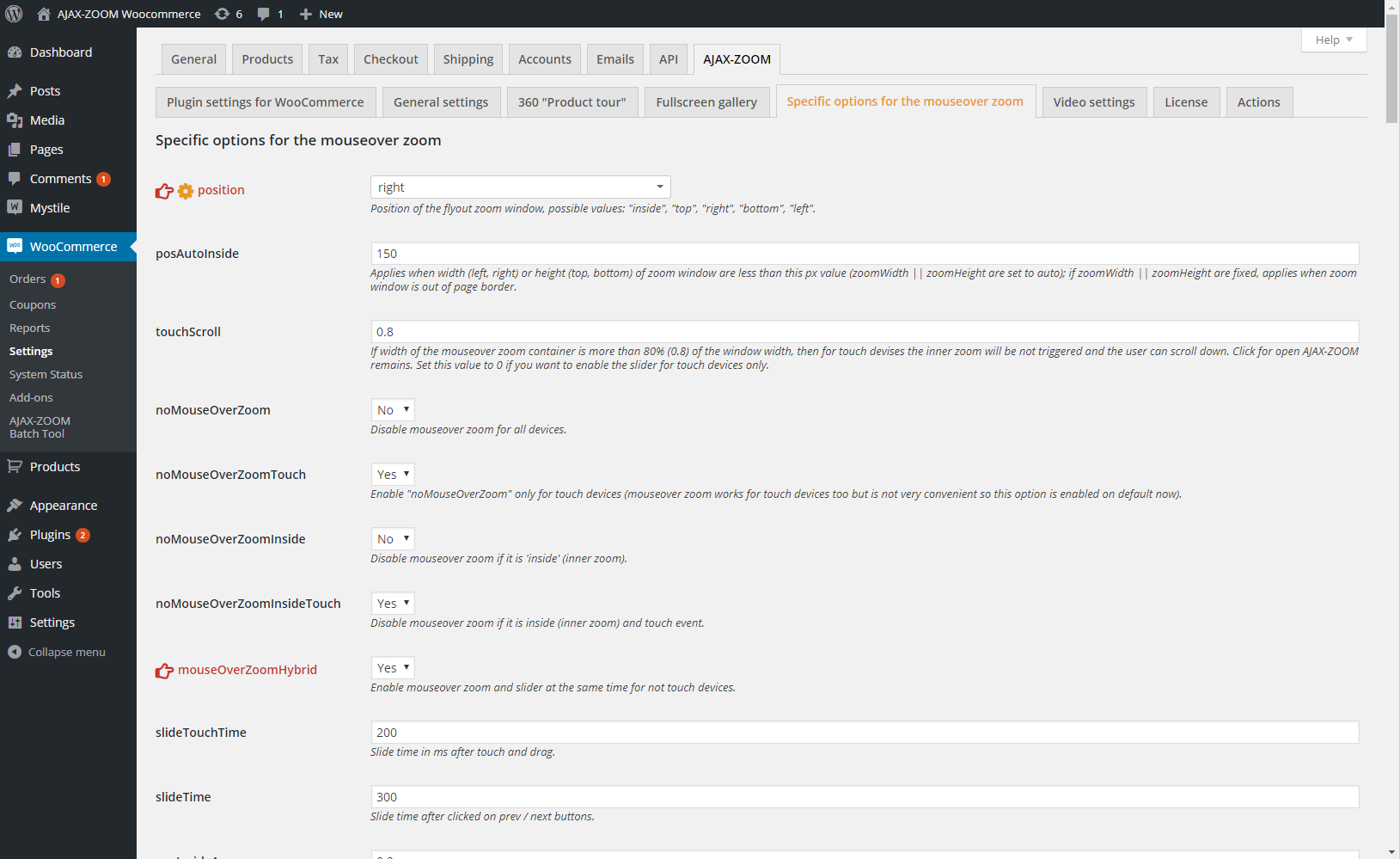Click the pointing hand icon beside mouseOverZoomHybrid
This screenshot has width=1400, height=859.
(164, 671)
